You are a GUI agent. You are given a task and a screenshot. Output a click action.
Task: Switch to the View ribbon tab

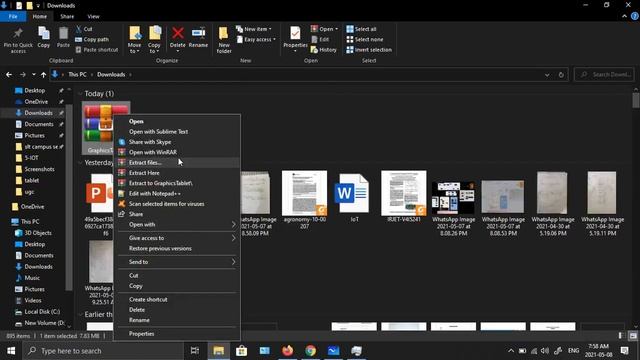click(x=93, y=16)
